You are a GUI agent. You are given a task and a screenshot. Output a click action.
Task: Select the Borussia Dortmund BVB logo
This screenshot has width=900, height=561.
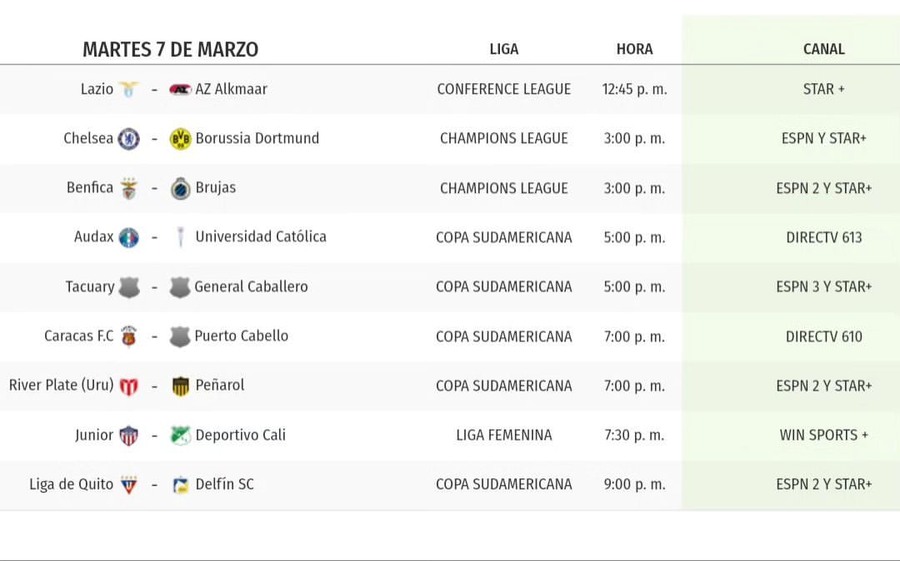180,139
